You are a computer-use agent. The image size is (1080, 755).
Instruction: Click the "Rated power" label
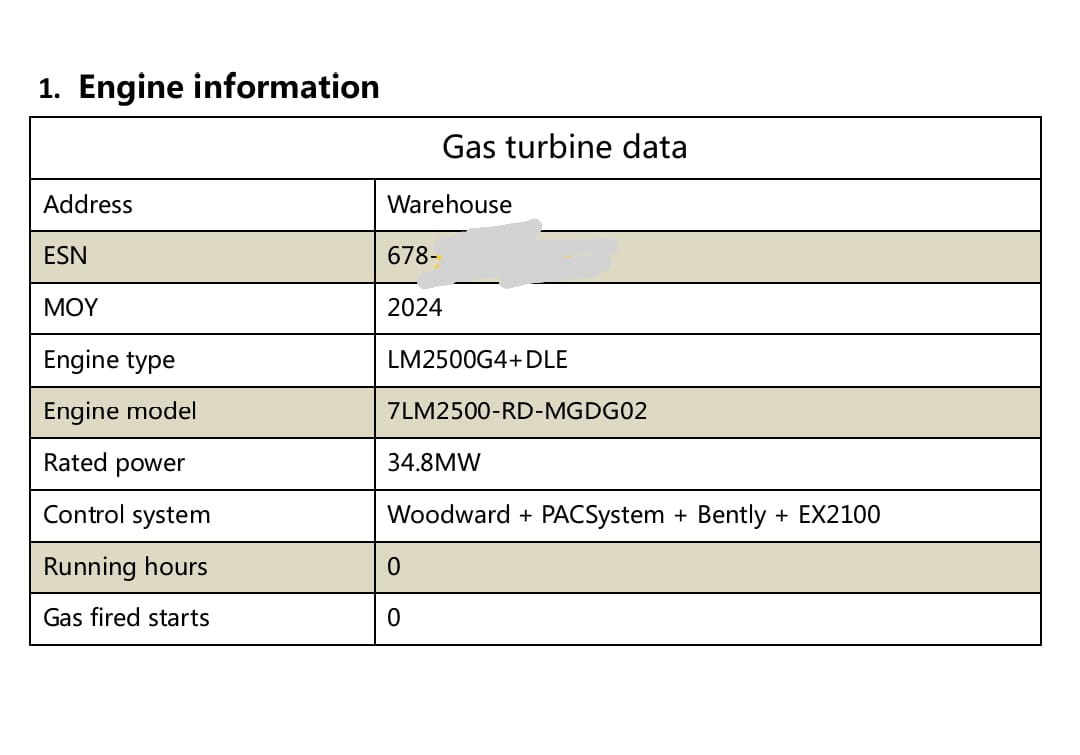[x=114, y=463]
